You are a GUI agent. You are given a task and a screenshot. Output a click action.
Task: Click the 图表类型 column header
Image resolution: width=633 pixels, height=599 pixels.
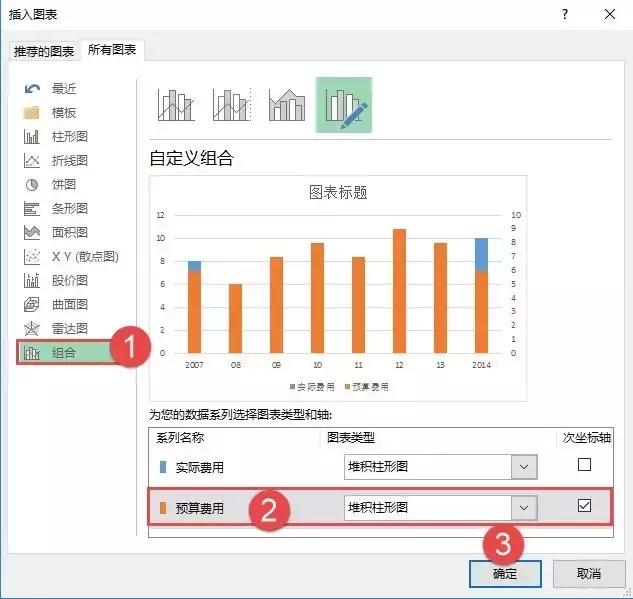(x=351, y=438)
